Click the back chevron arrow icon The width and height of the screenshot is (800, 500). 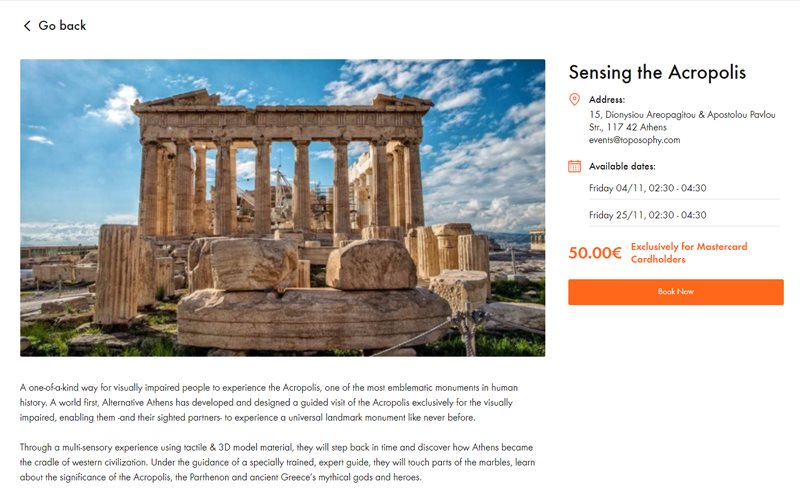click(27, 26)
